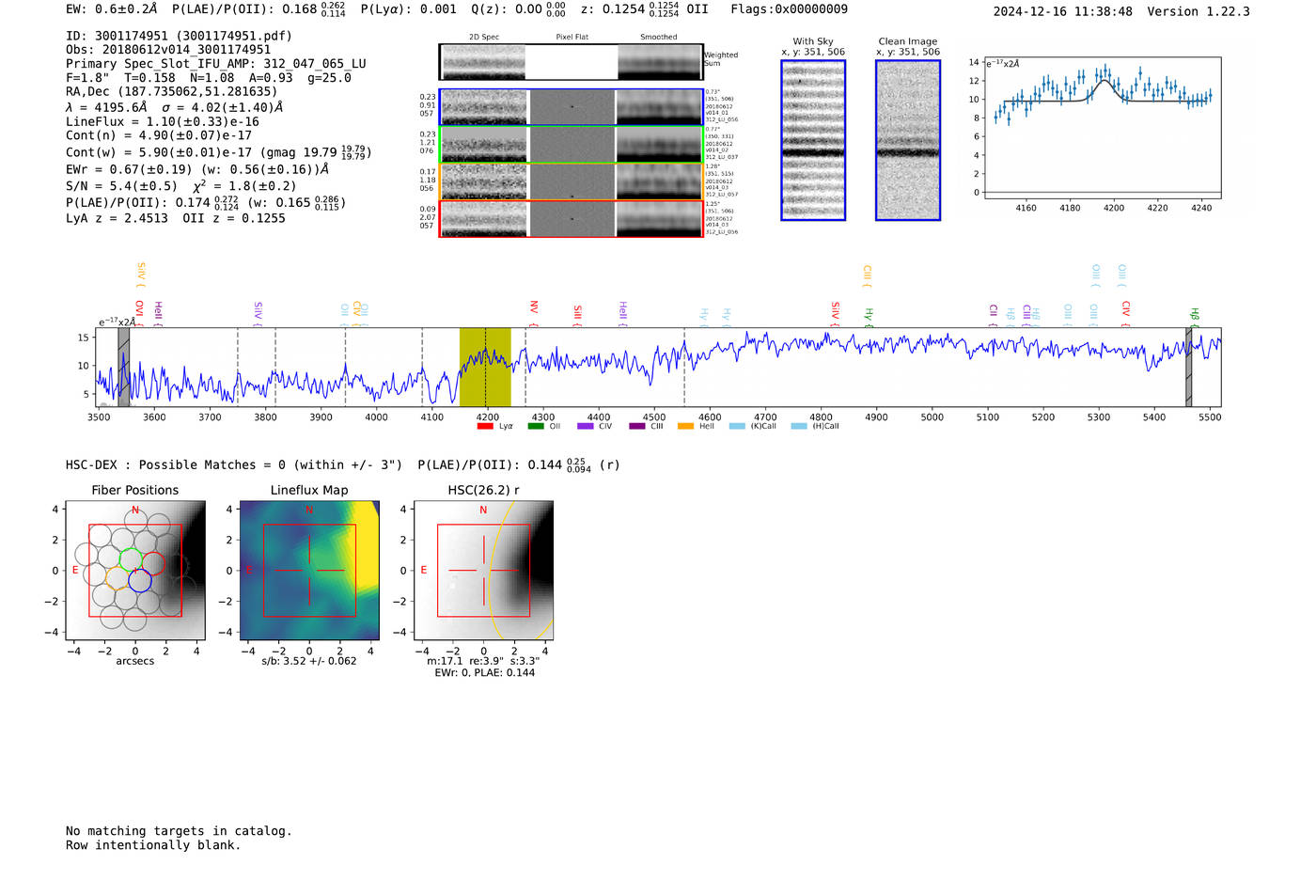The height and width of the screenshot is (896, 1316).
Task: Click 'No matching targets in catalog.' text
Action: coord(179,831)
